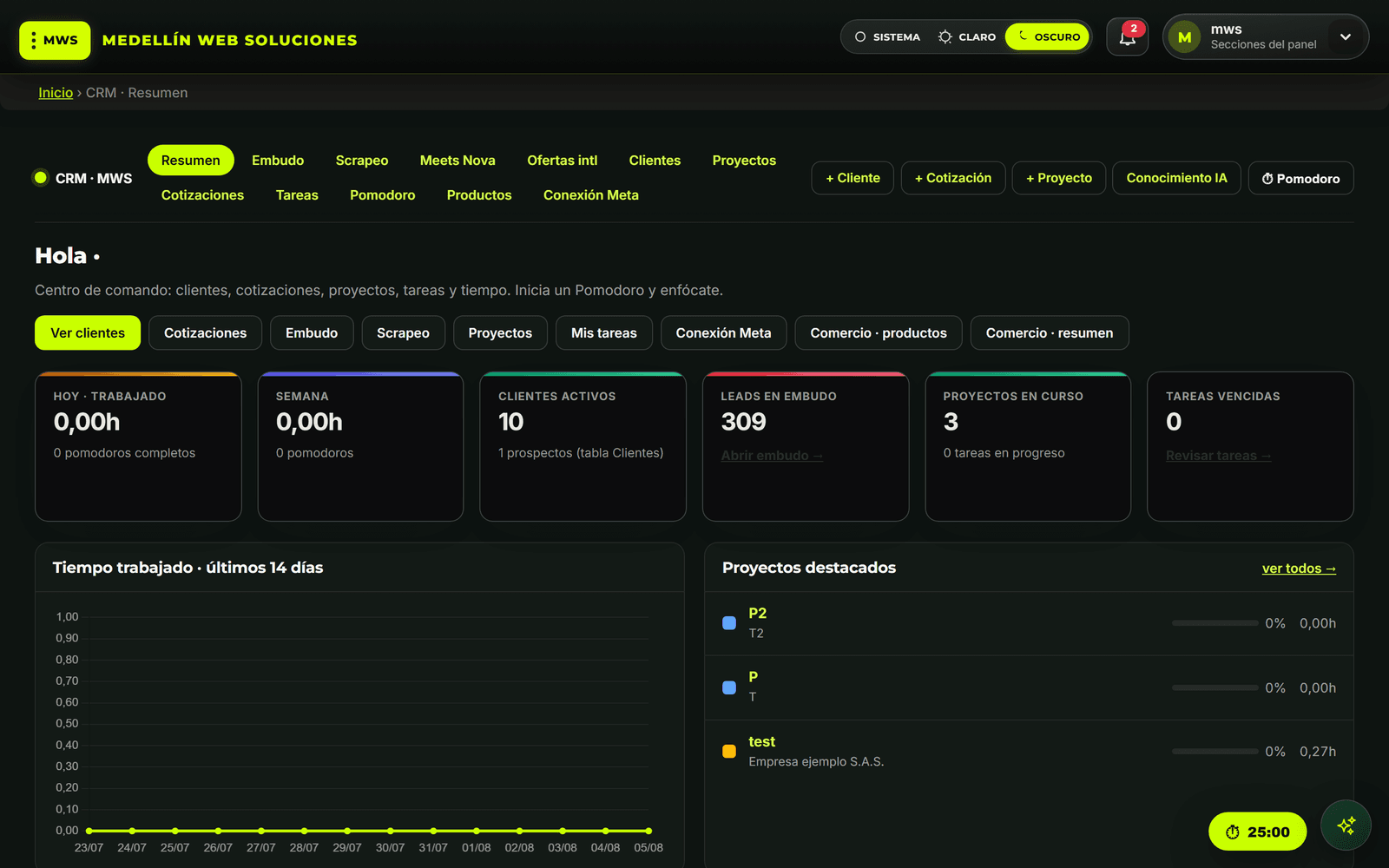The width and height of the screenshot is (1389, 868).
Task: Click the Abrir embudo link
Action: [772, 456]
